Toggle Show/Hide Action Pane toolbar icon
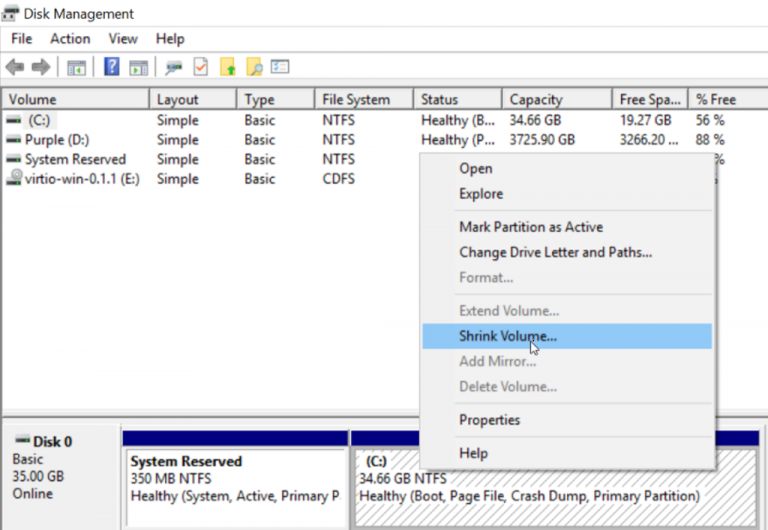The image size is (768, 530). (139, 68)
